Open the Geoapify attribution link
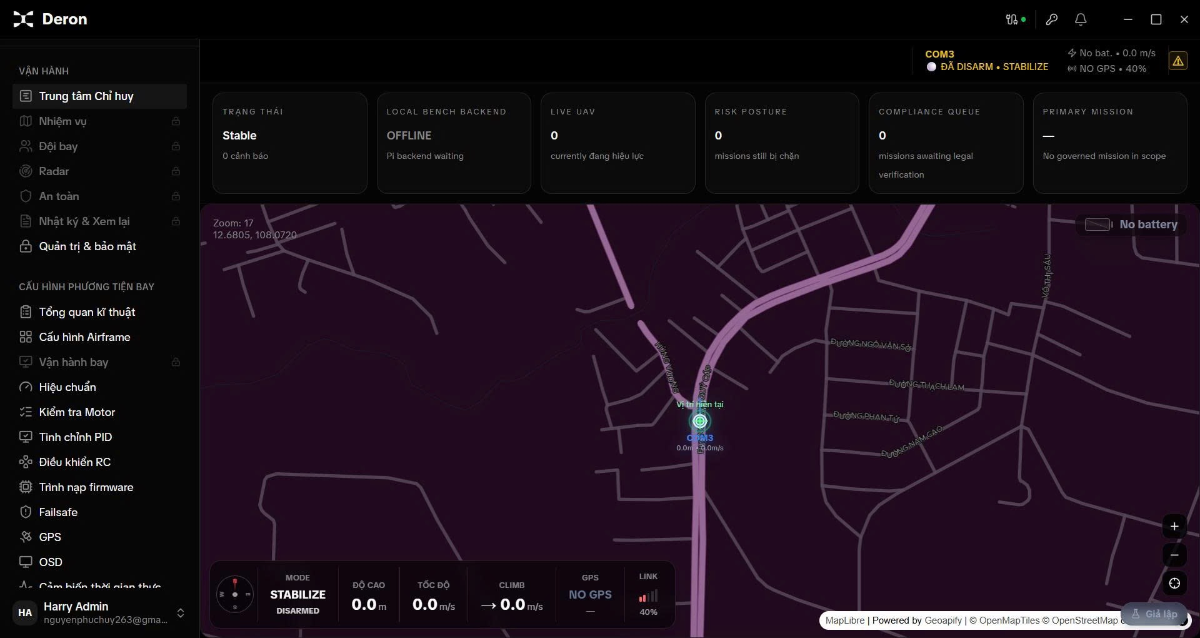 (x=941, y=620)
